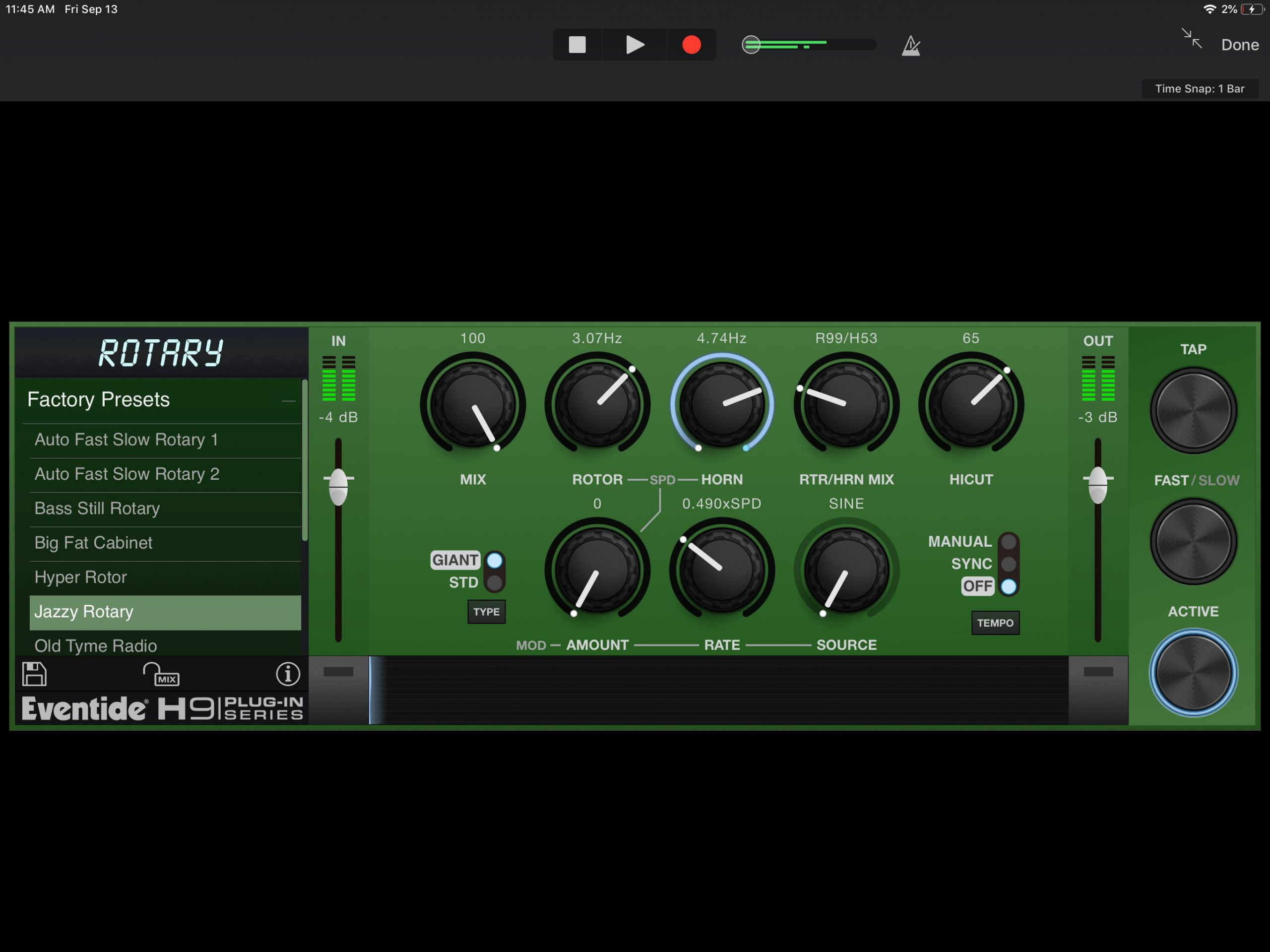Image resolution: width=1270 pixels, height=952 pixels.
Task: Collapse the Factory Presets group
Action: tap(288, 400)
